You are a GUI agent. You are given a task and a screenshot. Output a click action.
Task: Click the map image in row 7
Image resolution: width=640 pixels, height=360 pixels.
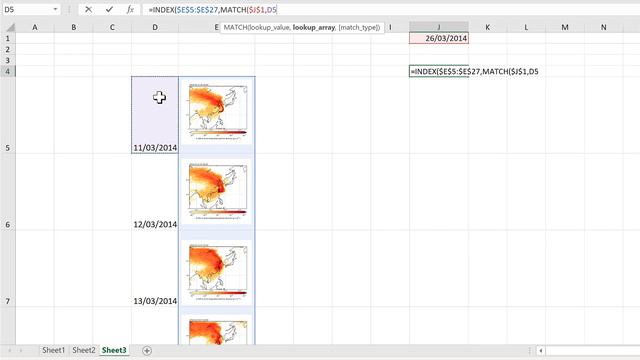(218, 272)
